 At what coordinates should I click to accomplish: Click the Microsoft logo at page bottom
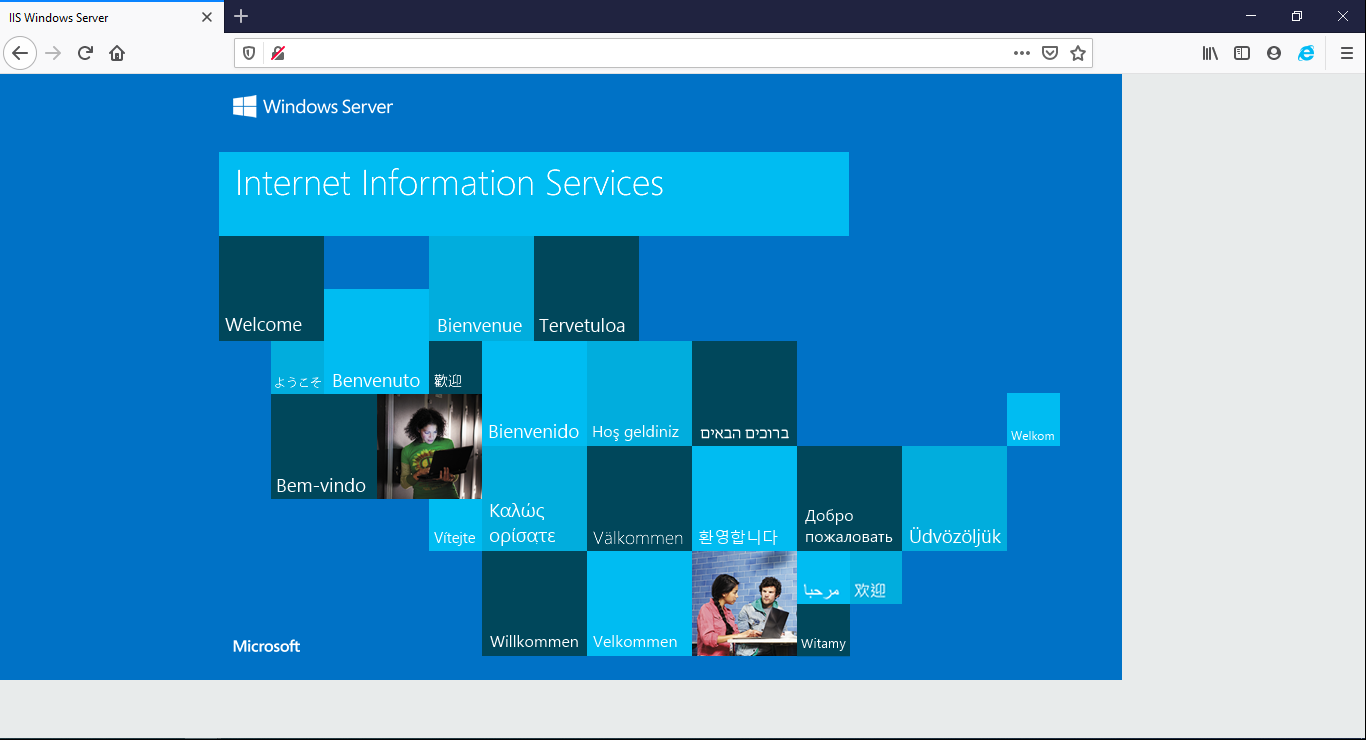click(266, 646)
